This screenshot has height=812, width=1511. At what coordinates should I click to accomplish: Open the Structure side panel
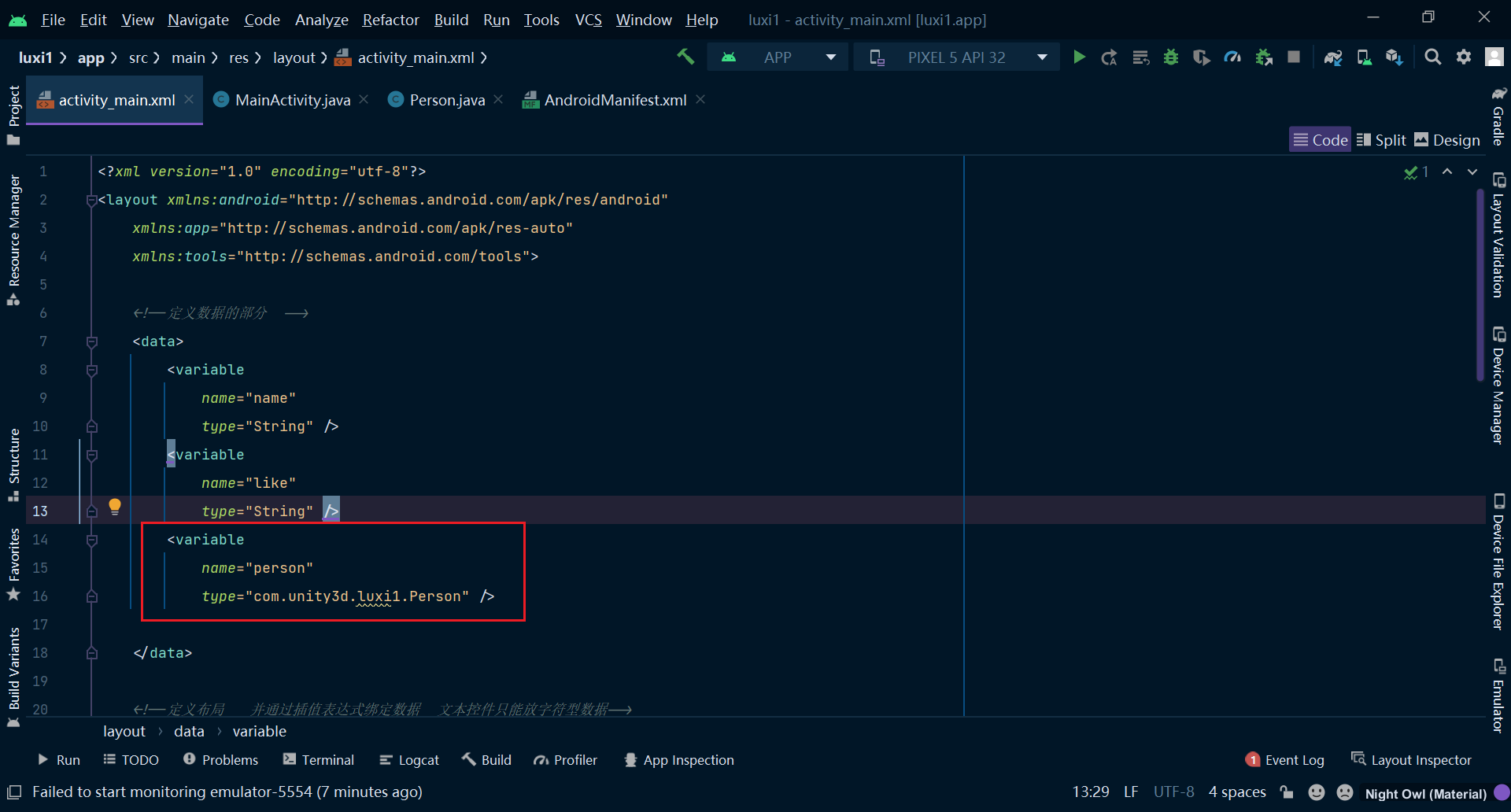click(13, 464)
